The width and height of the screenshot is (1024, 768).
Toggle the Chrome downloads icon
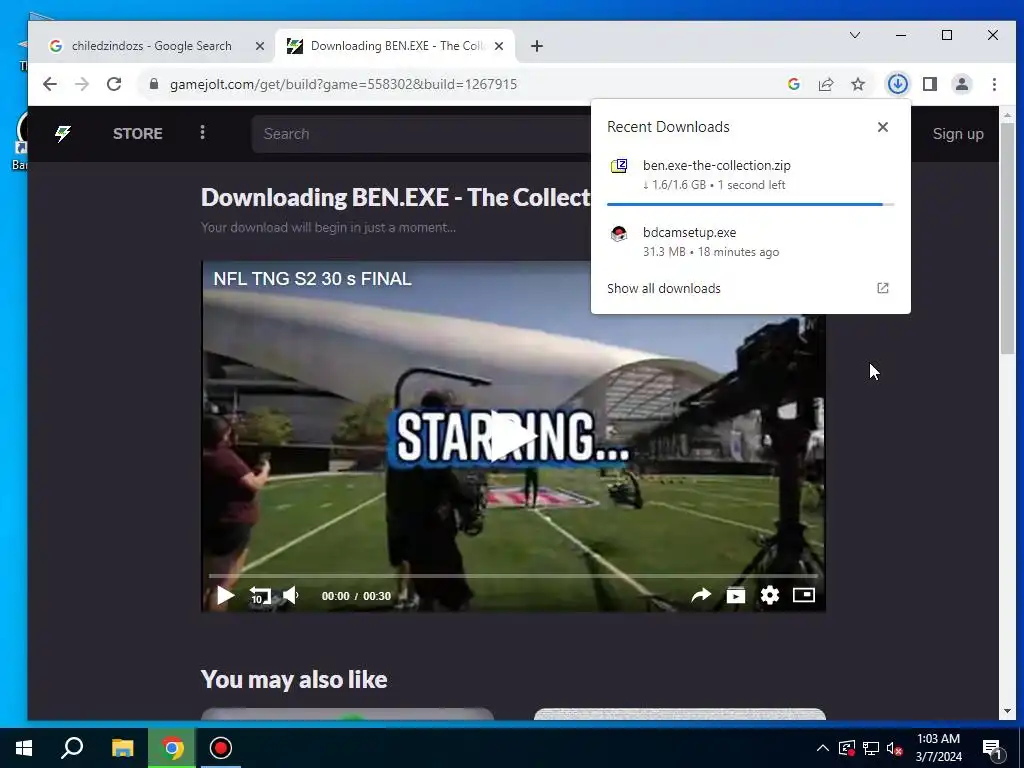point(897,84)
